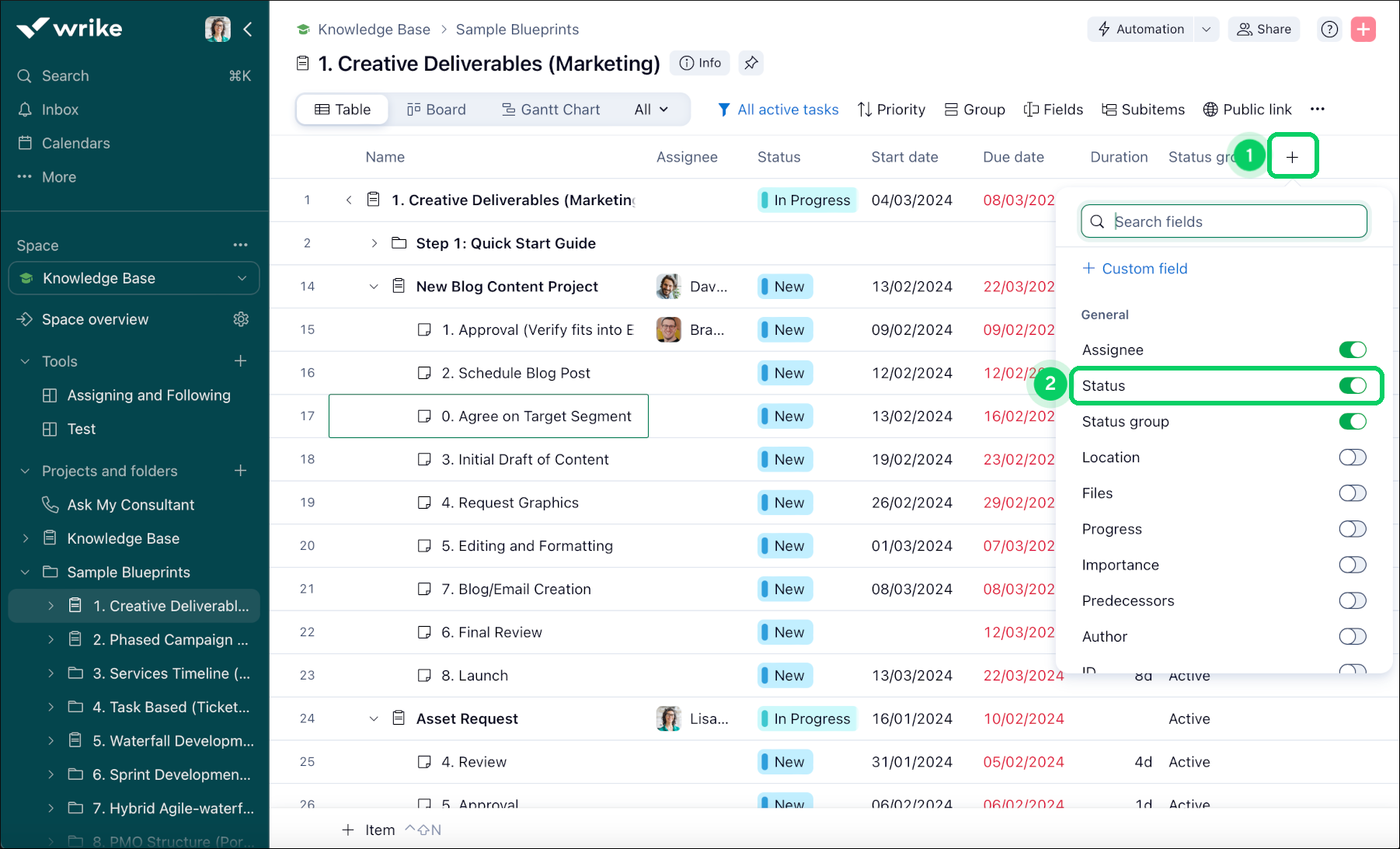The height and width of the screenshot is (849, 1400).
Task: Switch to the Board view tab
Action: tap(437, 110)
